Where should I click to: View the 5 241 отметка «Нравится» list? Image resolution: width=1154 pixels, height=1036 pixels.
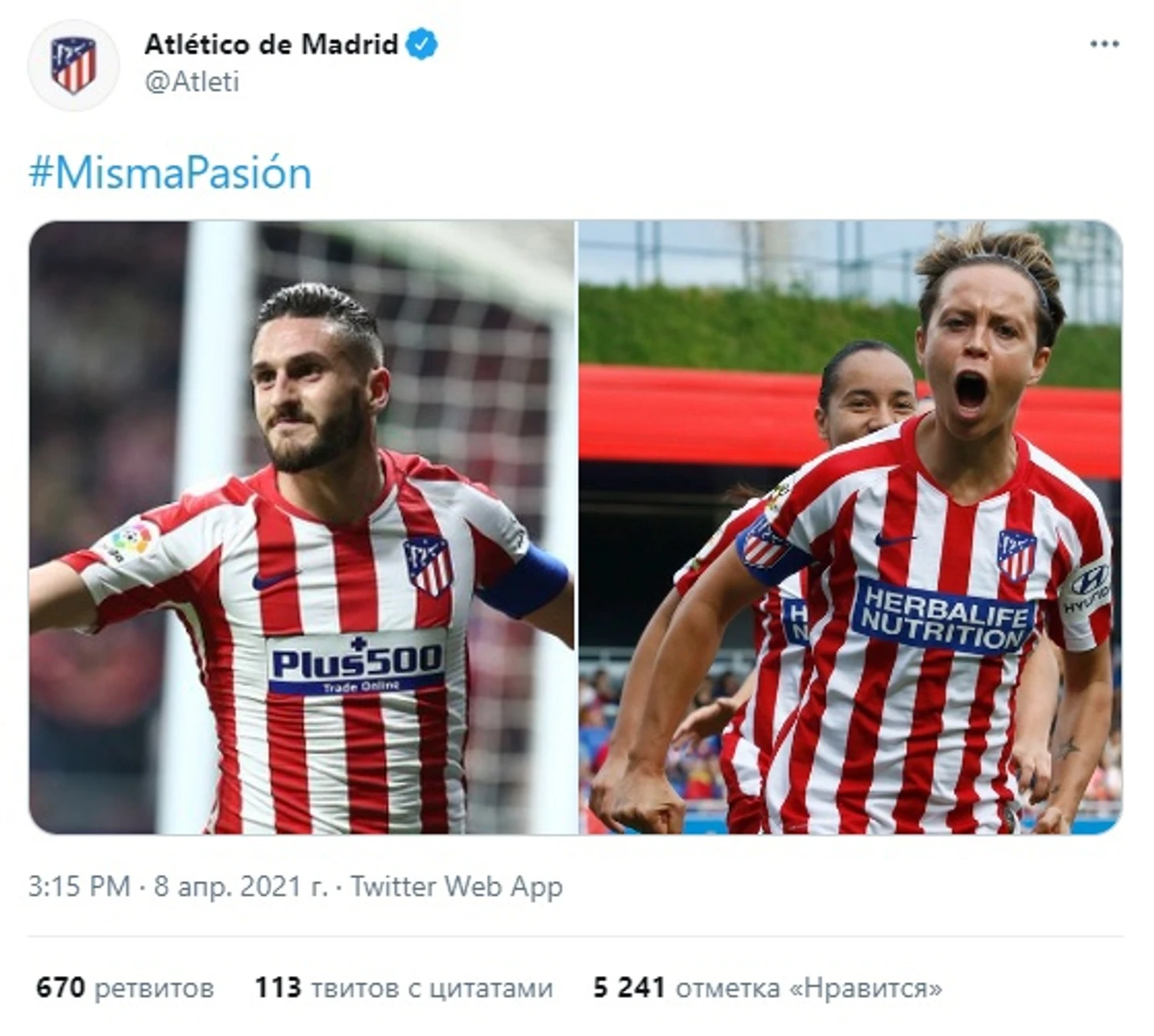[x=767, y=988]
